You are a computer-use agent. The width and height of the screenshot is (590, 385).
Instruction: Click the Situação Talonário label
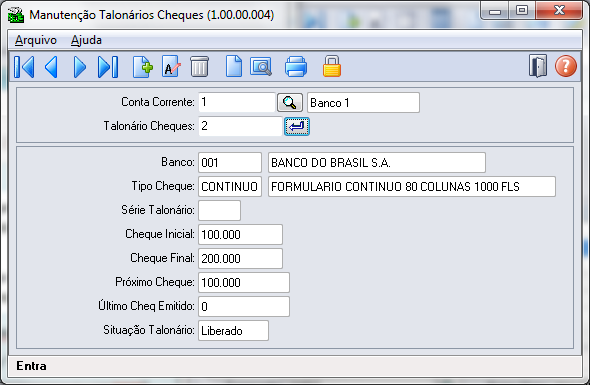pyautogui.click(x=149, y=330)
